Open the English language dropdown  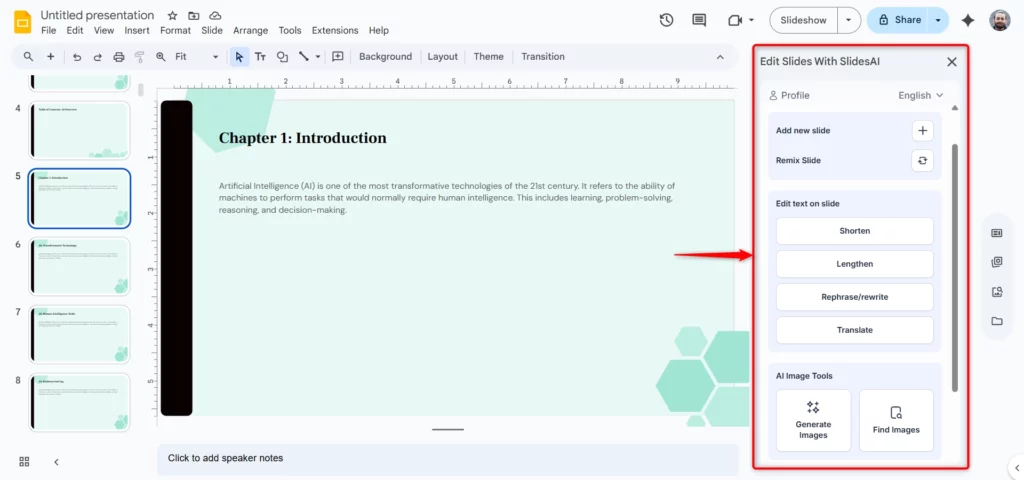click(920, 96)
